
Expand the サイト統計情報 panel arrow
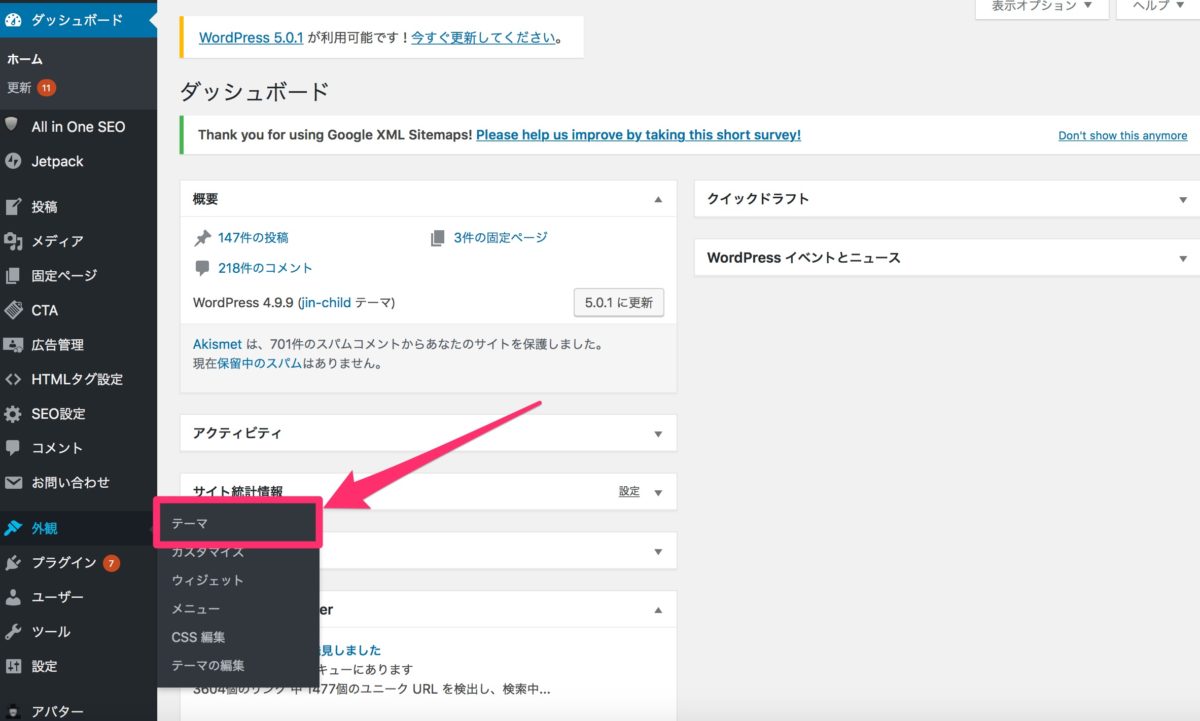[x=658, y=492]
